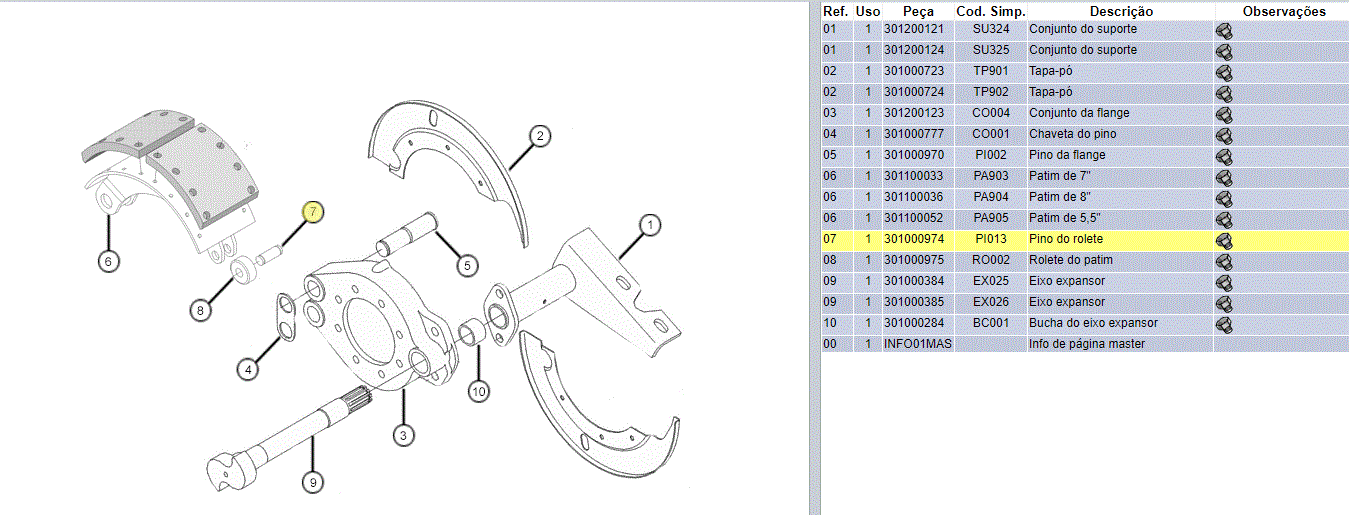Open the icon for Rolete do patim
Viewport: 1349px width, 515px height.
pyautogui.click(x=1223, y=261)
